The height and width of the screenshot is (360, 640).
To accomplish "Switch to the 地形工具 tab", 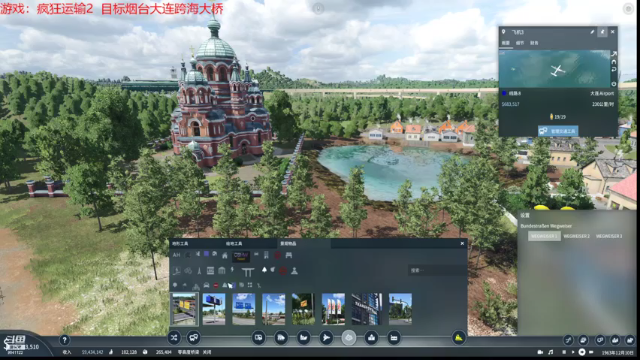I will 180,244.
